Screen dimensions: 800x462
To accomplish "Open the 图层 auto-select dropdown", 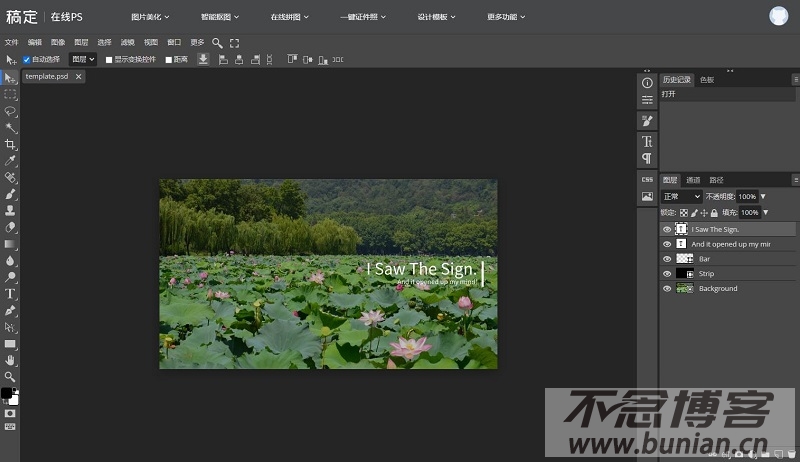I will [83, 59].
